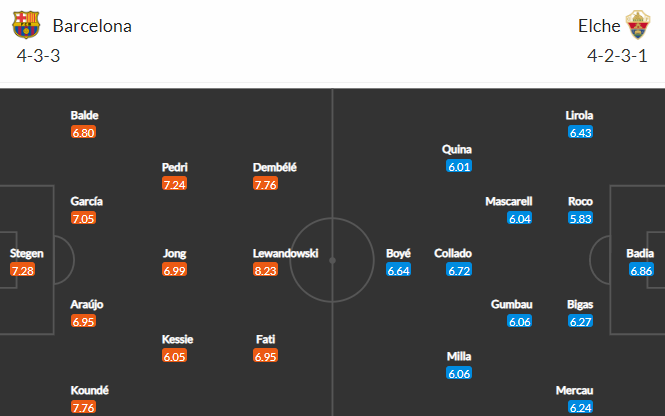Open player Balde's details

(x=84, y=115)
